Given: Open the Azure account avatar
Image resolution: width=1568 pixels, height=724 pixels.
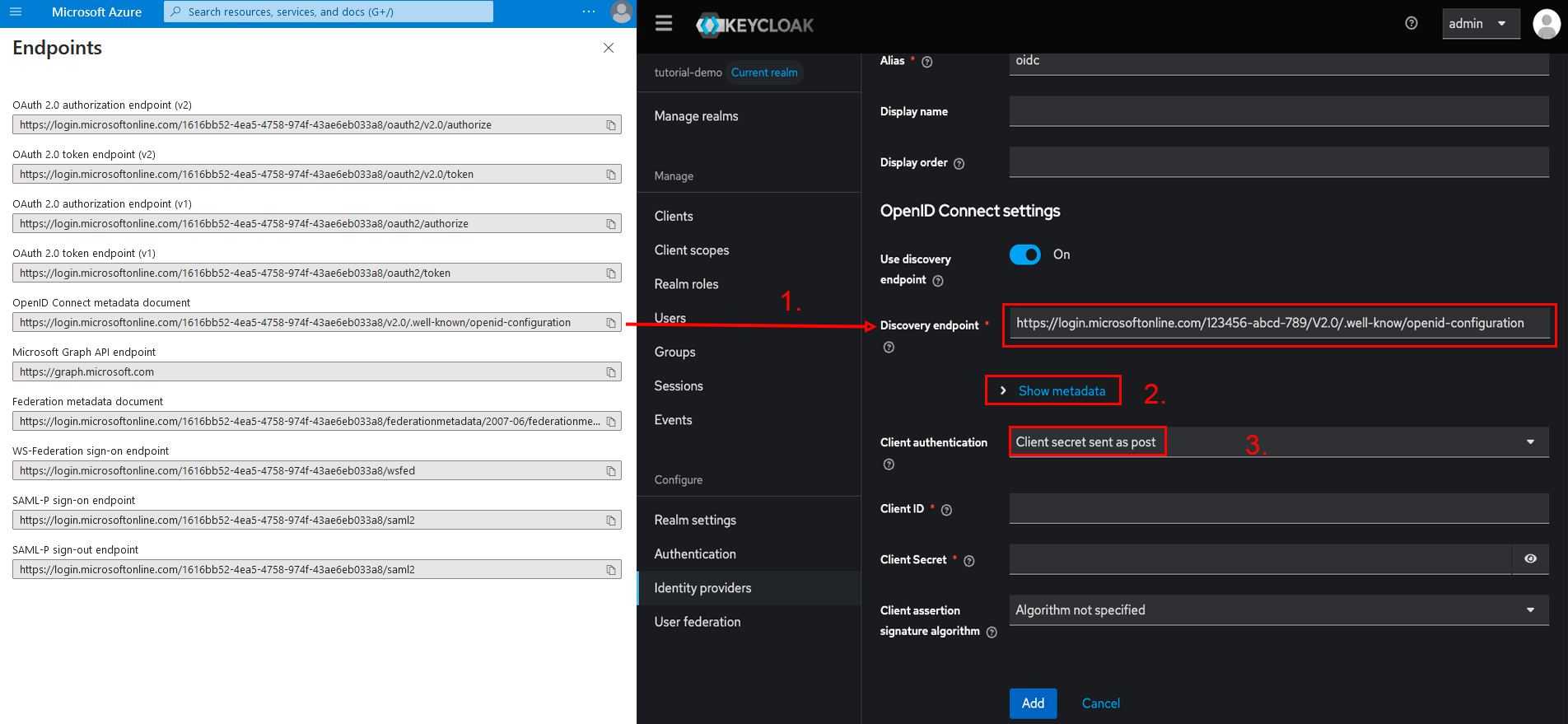Looking at the screenshot, I should pos(622,12).
